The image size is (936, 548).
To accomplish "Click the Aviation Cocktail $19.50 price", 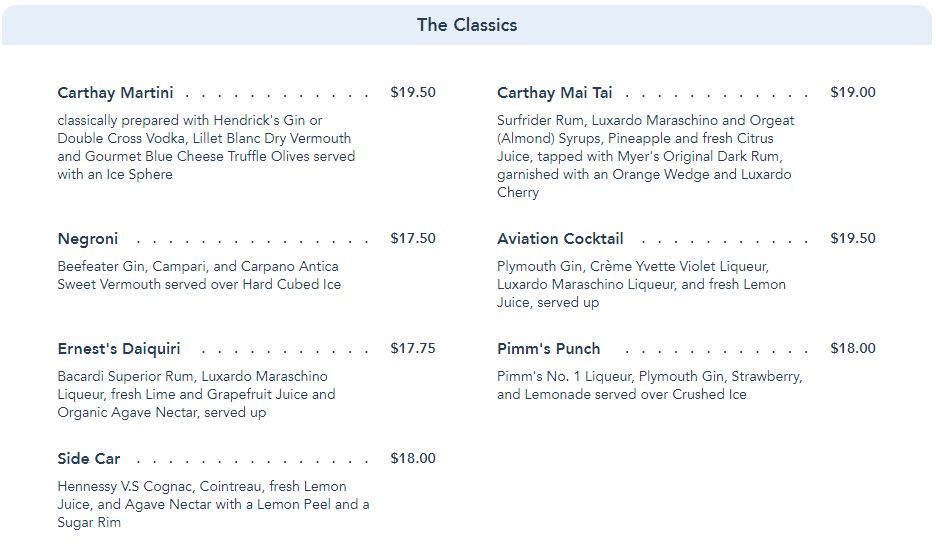I will (852, 239).
